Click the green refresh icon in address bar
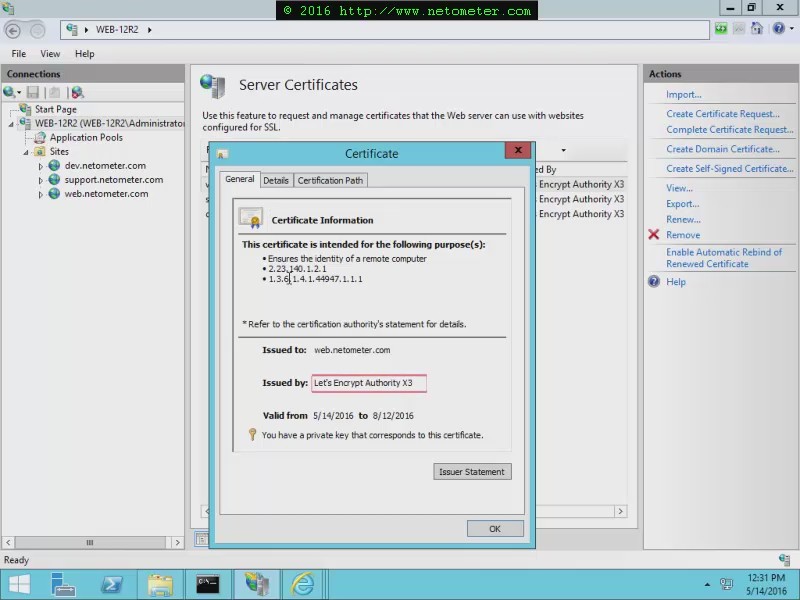The width and height of the screenshot is (800, 600). [721, 29]
